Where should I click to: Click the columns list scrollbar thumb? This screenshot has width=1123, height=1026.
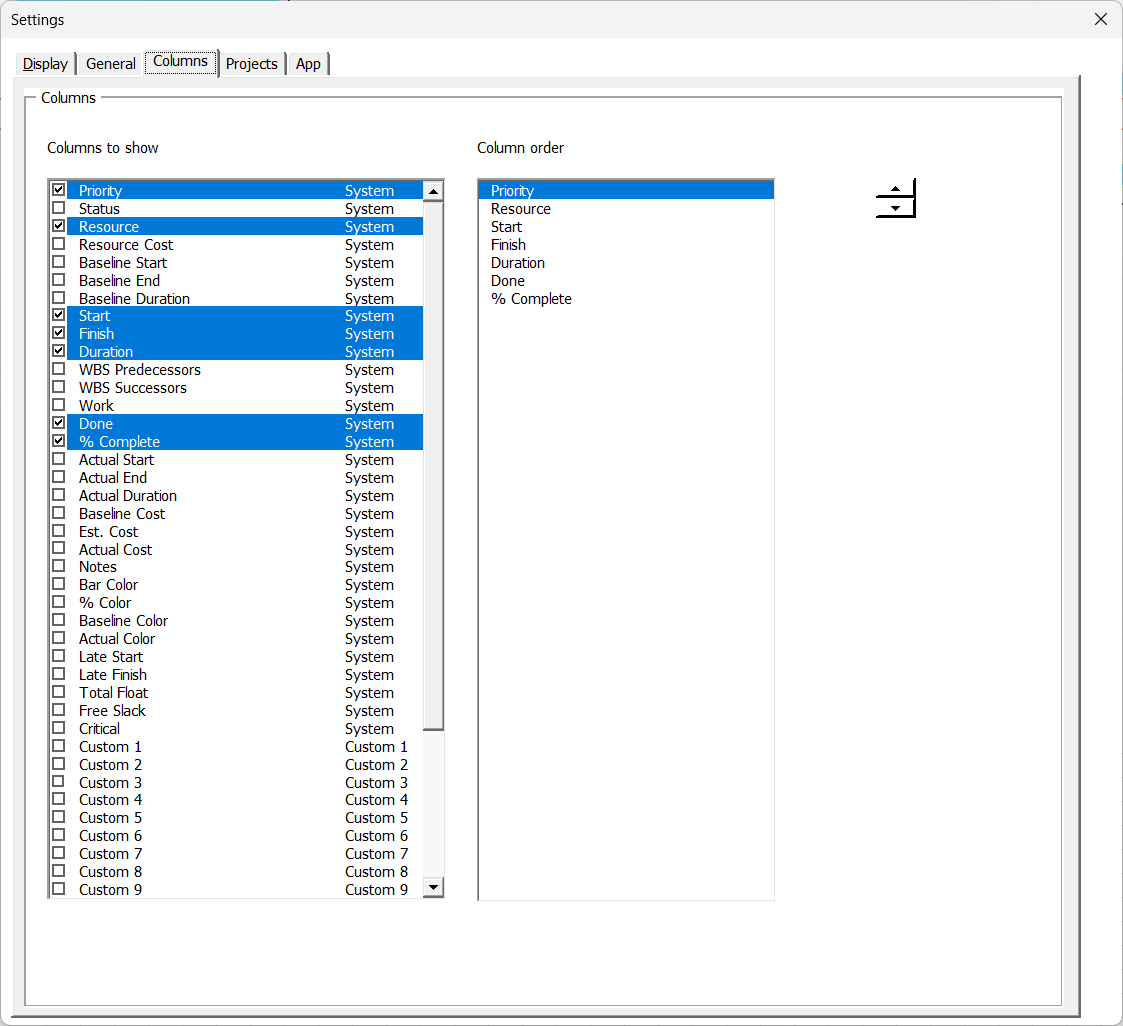[433, 465]
